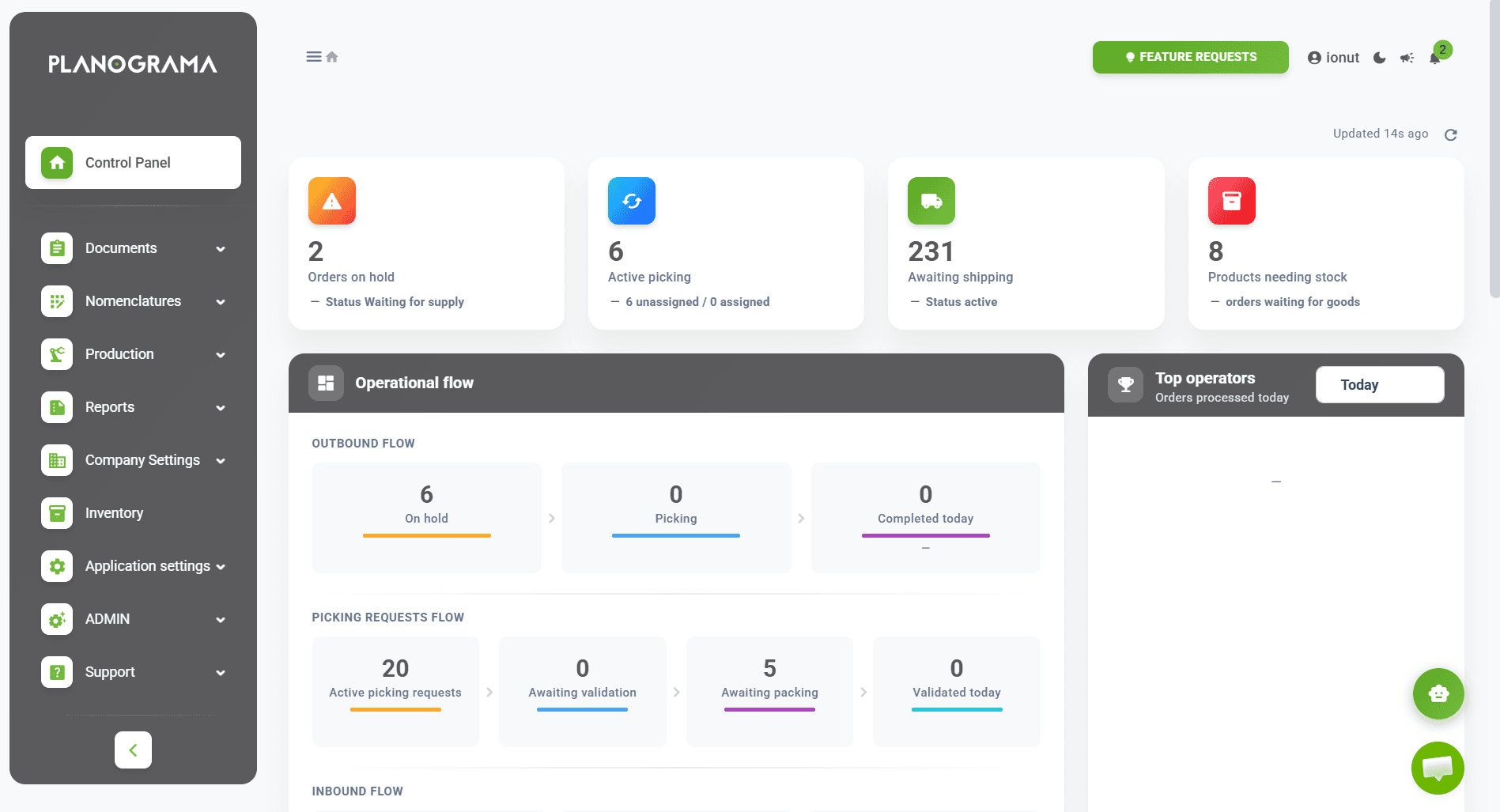Click the Nomenclatures icon
The image size is (1500, 812).
(x=57, y=301)
